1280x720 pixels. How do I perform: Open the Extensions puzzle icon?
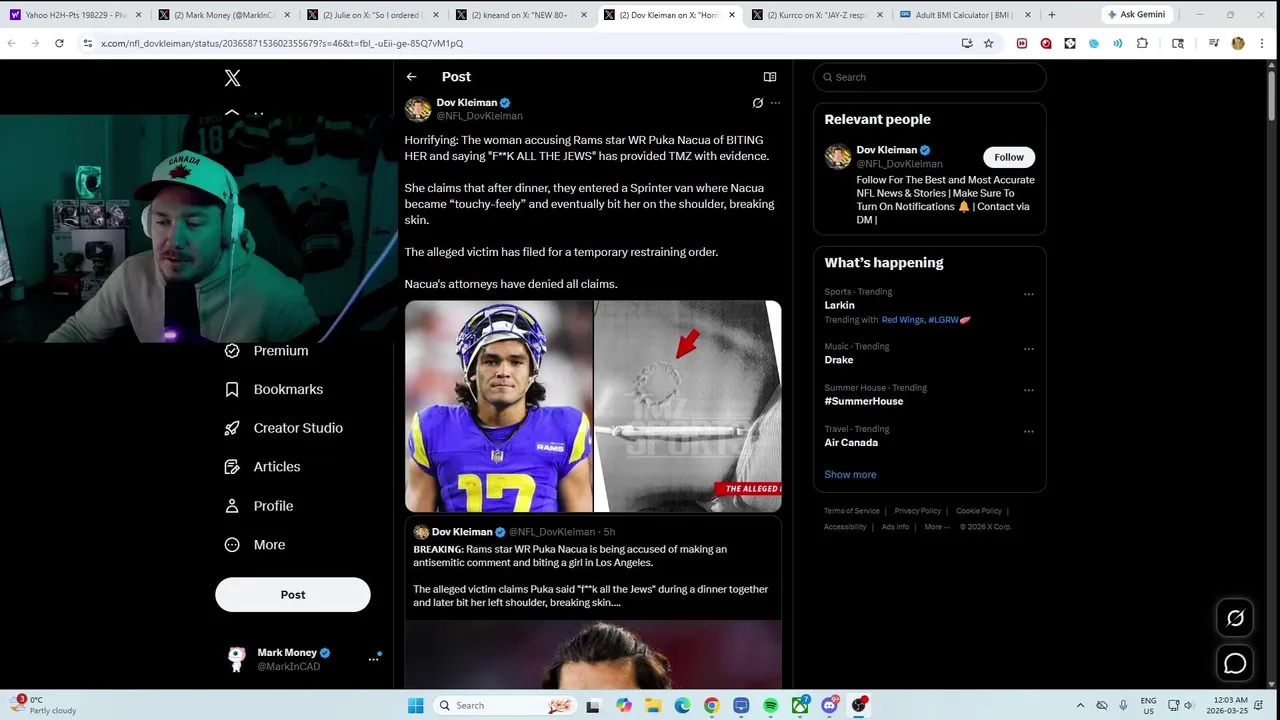(1142, 43)
